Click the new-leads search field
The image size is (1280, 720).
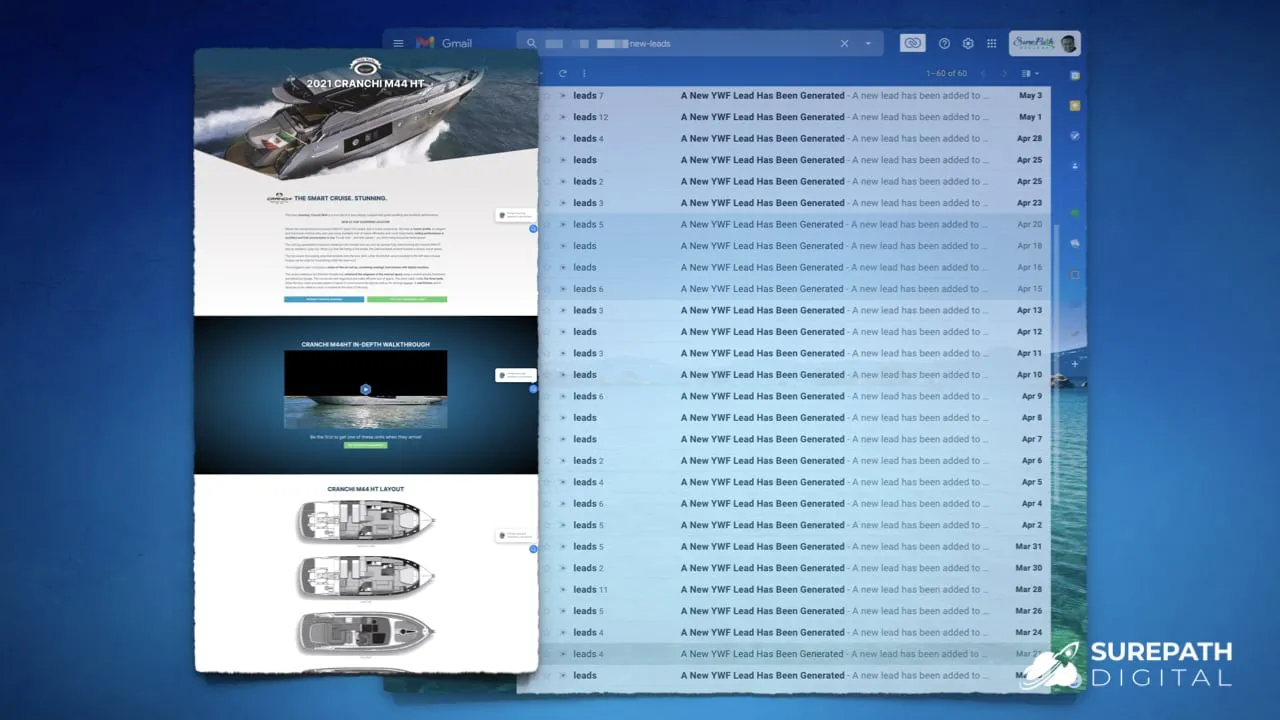coord(690,44)
